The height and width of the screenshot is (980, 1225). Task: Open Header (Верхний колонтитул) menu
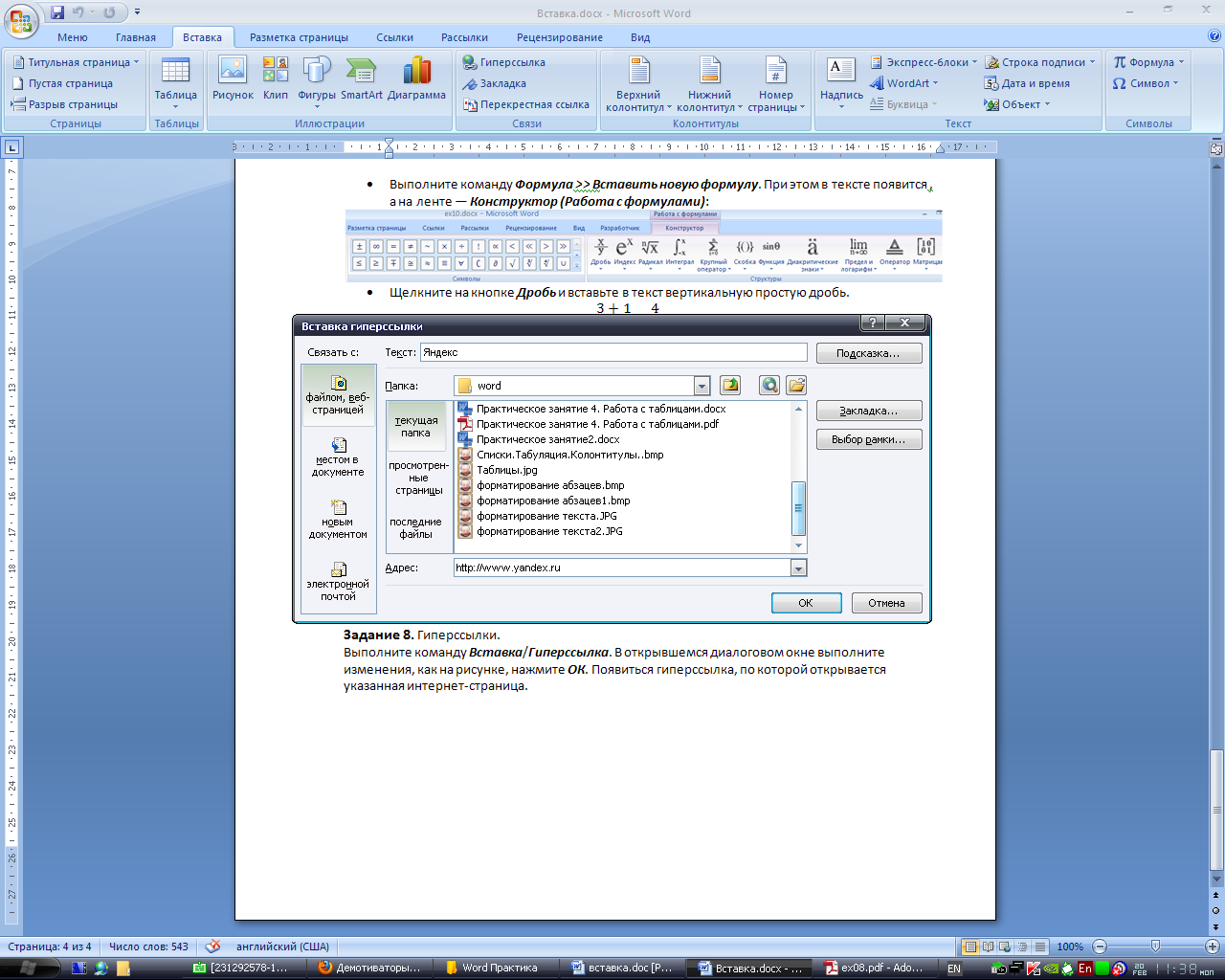pyautogui.click(x=638, y=84)
